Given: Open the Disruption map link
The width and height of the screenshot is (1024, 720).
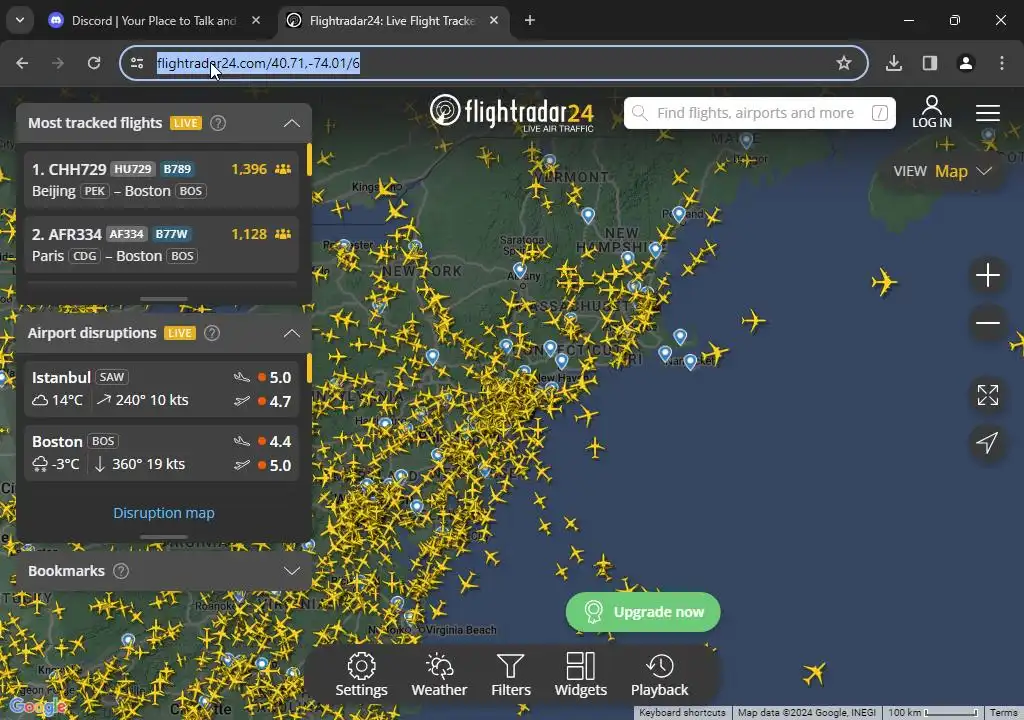Looking at the screenshot, I should (164, 513).
